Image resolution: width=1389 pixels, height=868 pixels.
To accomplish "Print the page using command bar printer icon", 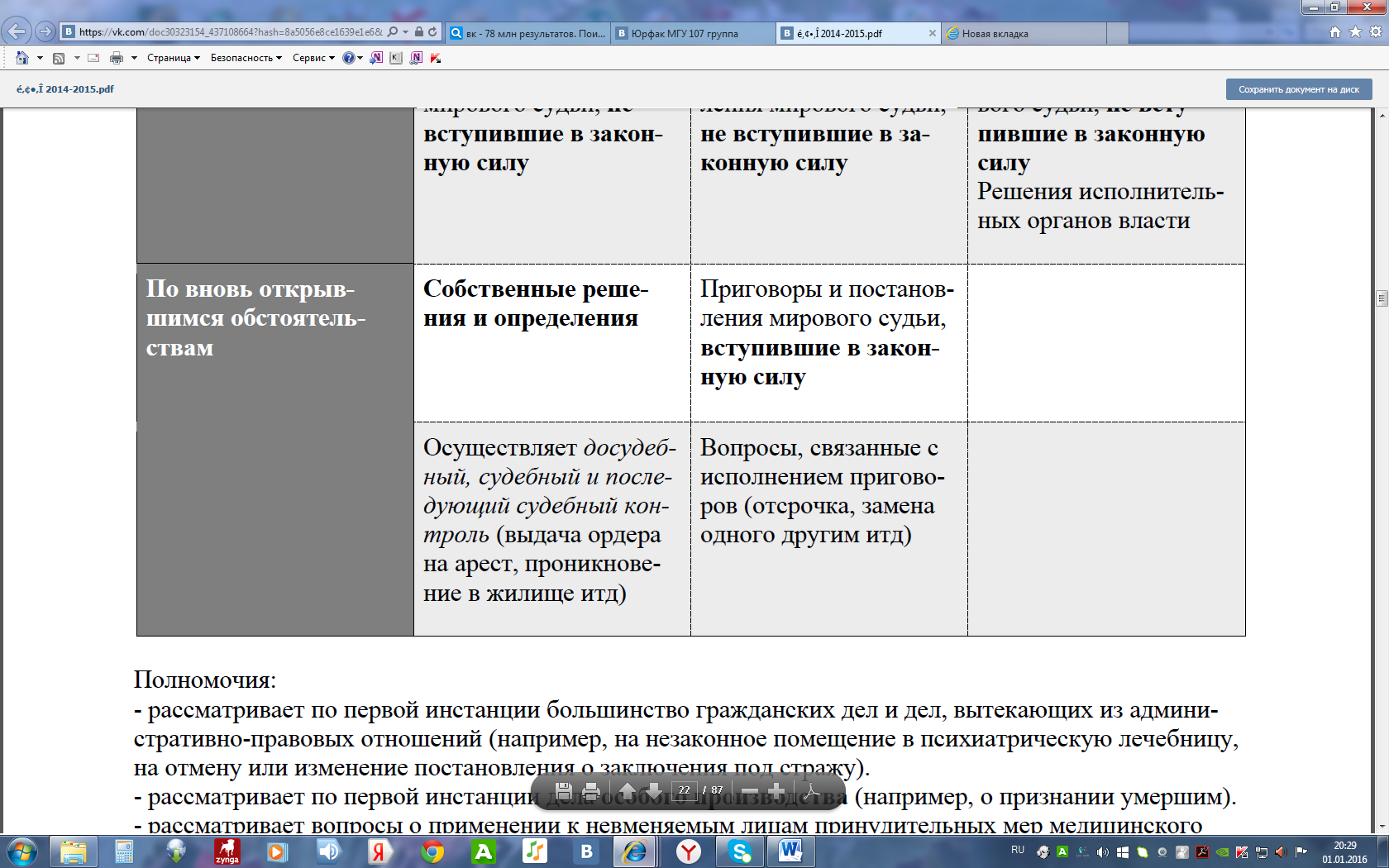I will point(117,58).
